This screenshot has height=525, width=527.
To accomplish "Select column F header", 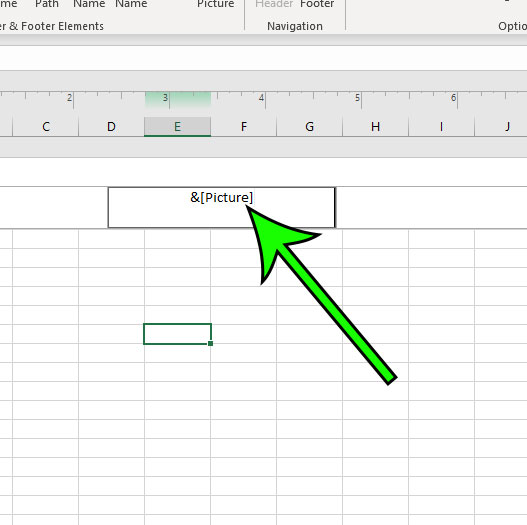I will coord(244,127).
